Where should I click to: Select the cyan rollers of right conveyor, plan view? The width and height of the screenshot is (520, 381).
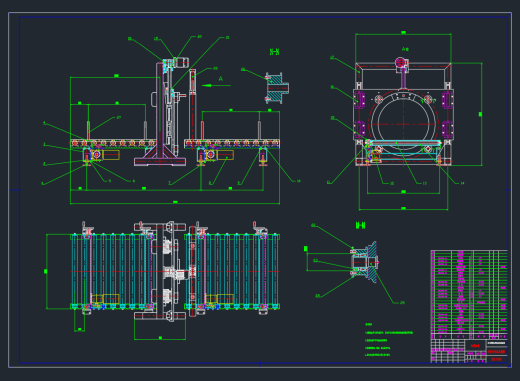coord(232,271)
